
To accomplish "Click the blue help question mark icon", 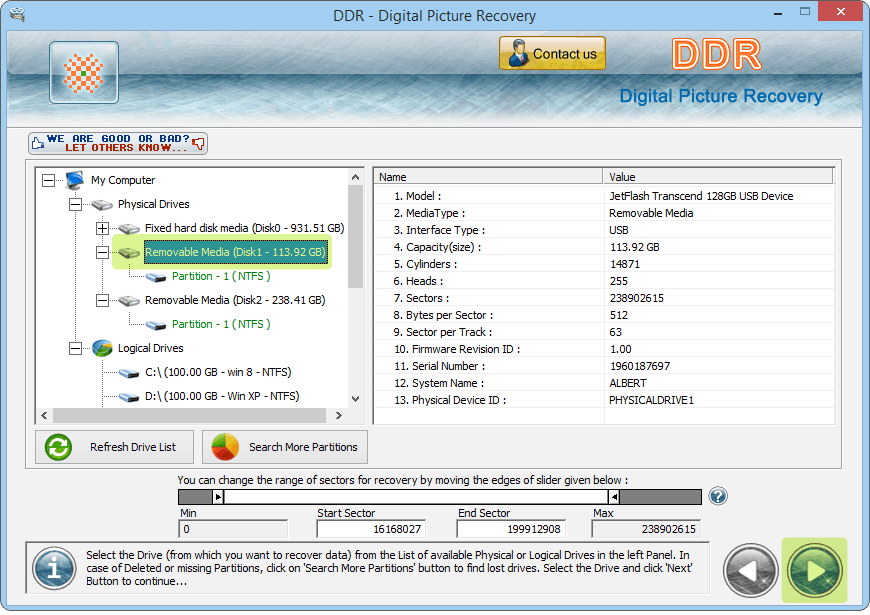I will point(718,496).
